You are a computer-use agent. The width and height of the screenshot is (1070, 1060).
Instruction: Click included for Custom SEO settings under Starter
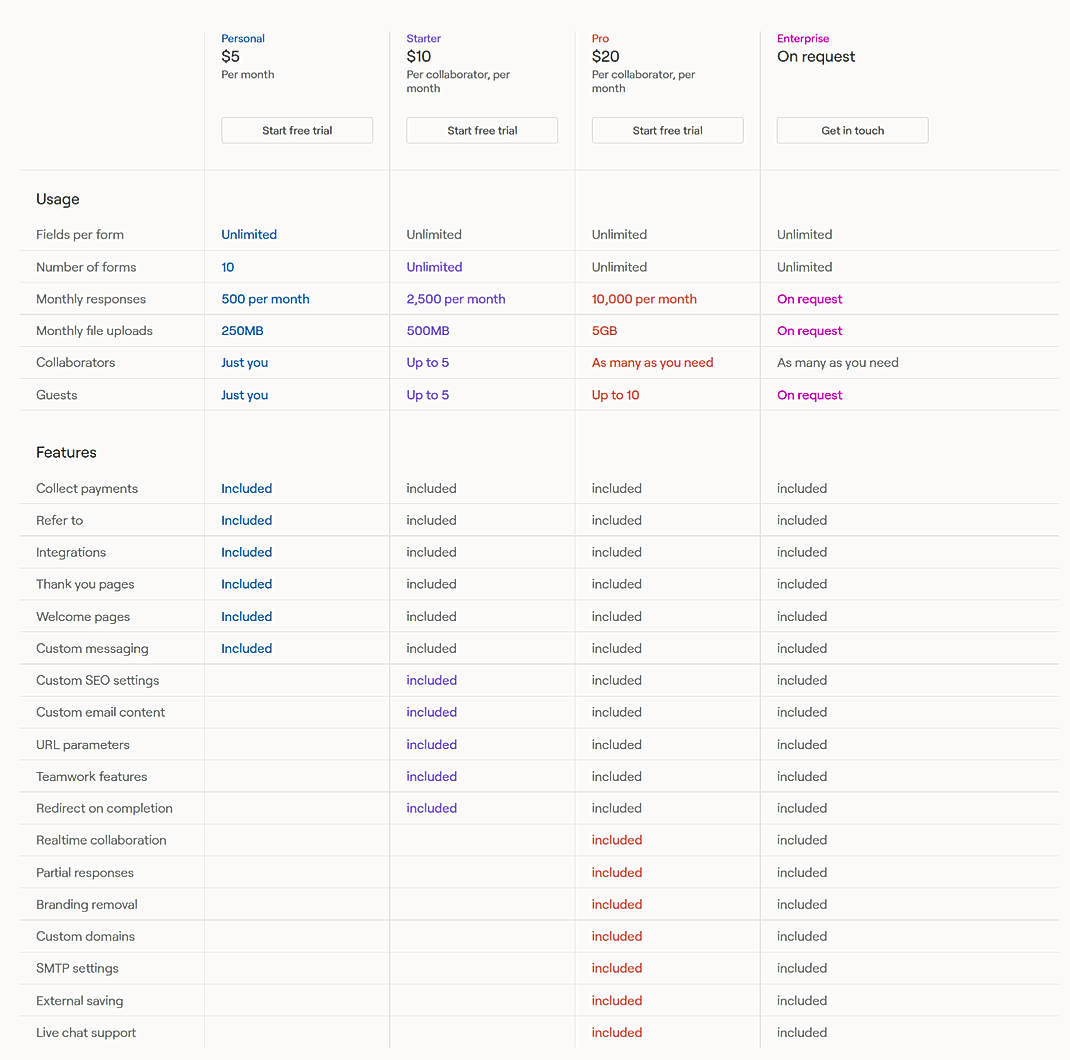coord(431,680)
